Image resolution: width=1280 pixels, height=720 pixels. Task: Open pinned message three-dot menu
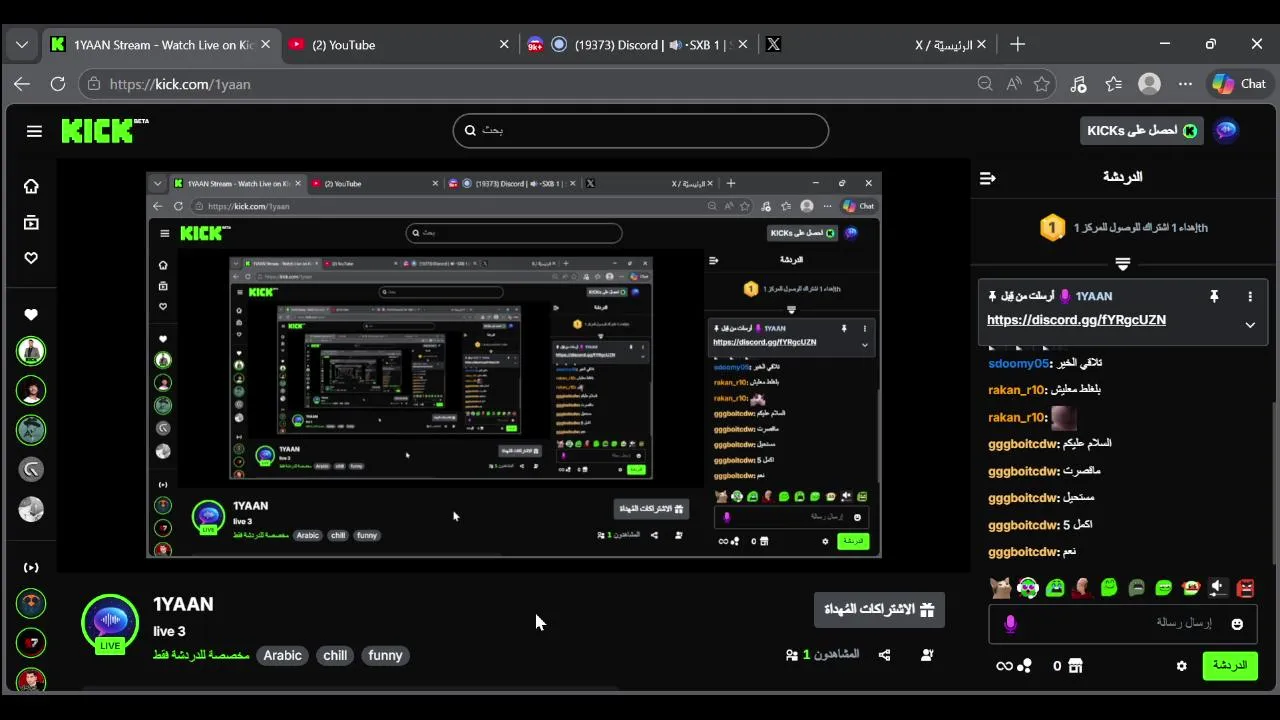[1250, 296]
